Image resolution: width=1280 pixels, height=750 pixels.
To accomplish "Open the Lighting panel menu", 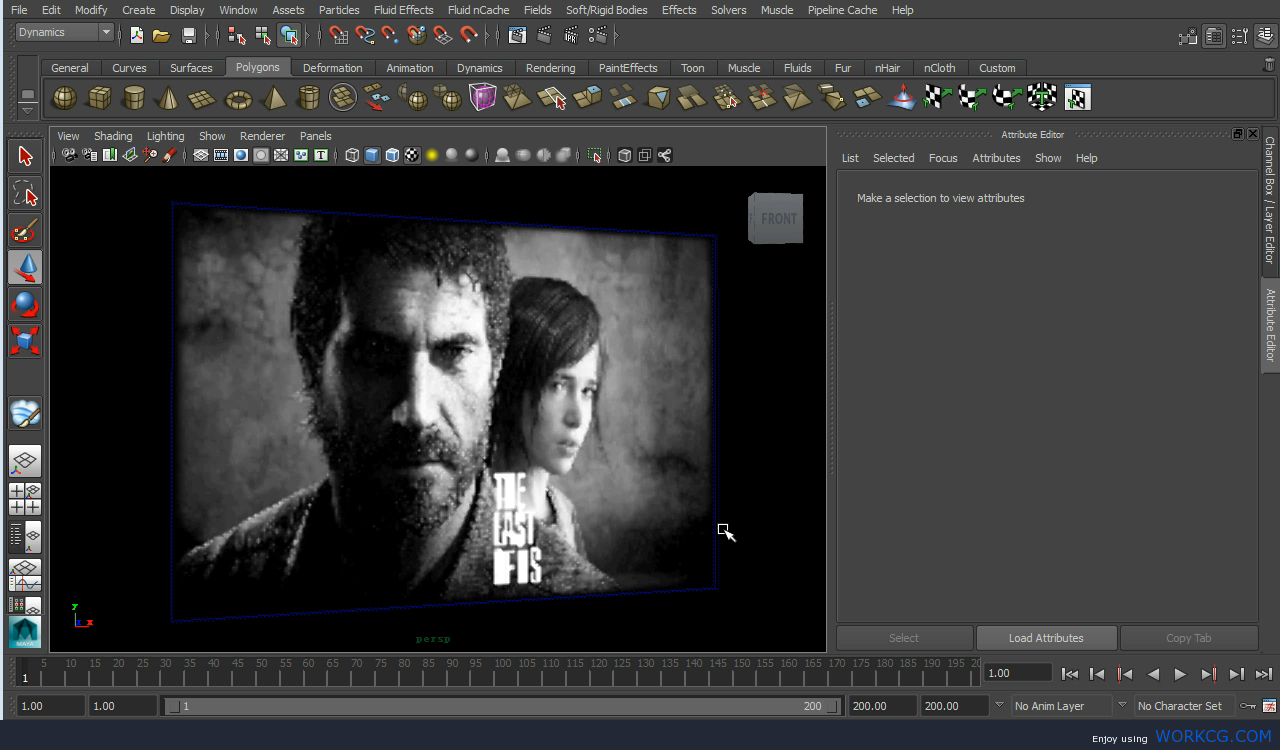I will (x=165, y=136).
